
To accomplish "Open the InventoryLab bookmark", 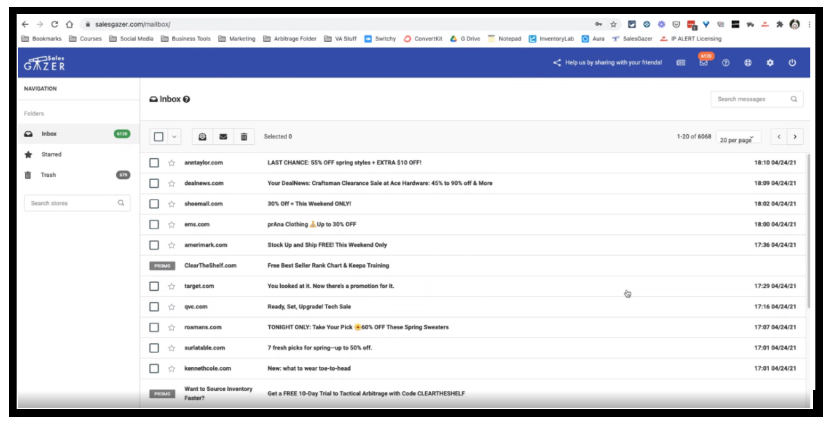I will pyautogui.click(x=551, y=39).
